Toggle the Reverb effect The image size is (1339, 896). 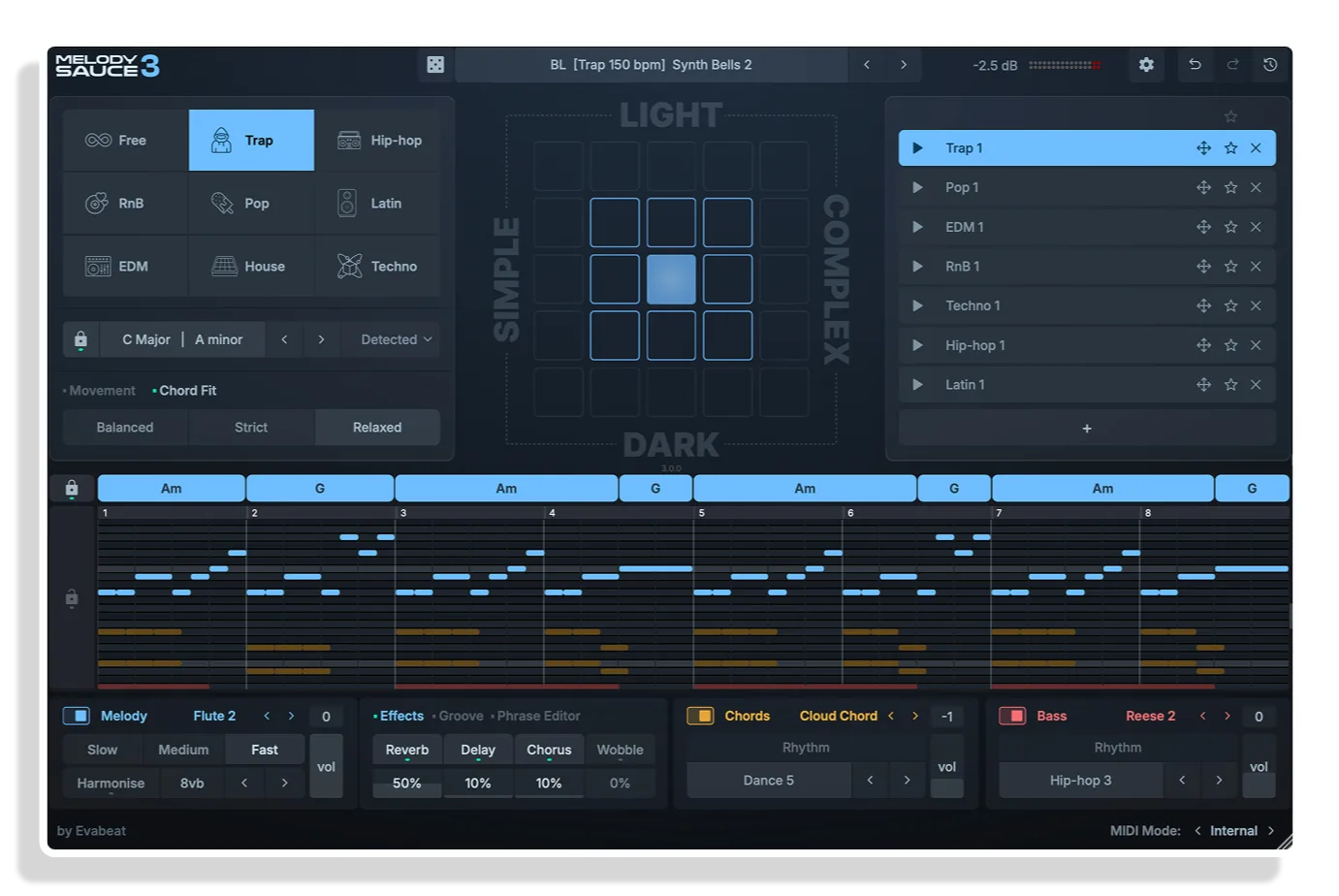tap(407, 750)
